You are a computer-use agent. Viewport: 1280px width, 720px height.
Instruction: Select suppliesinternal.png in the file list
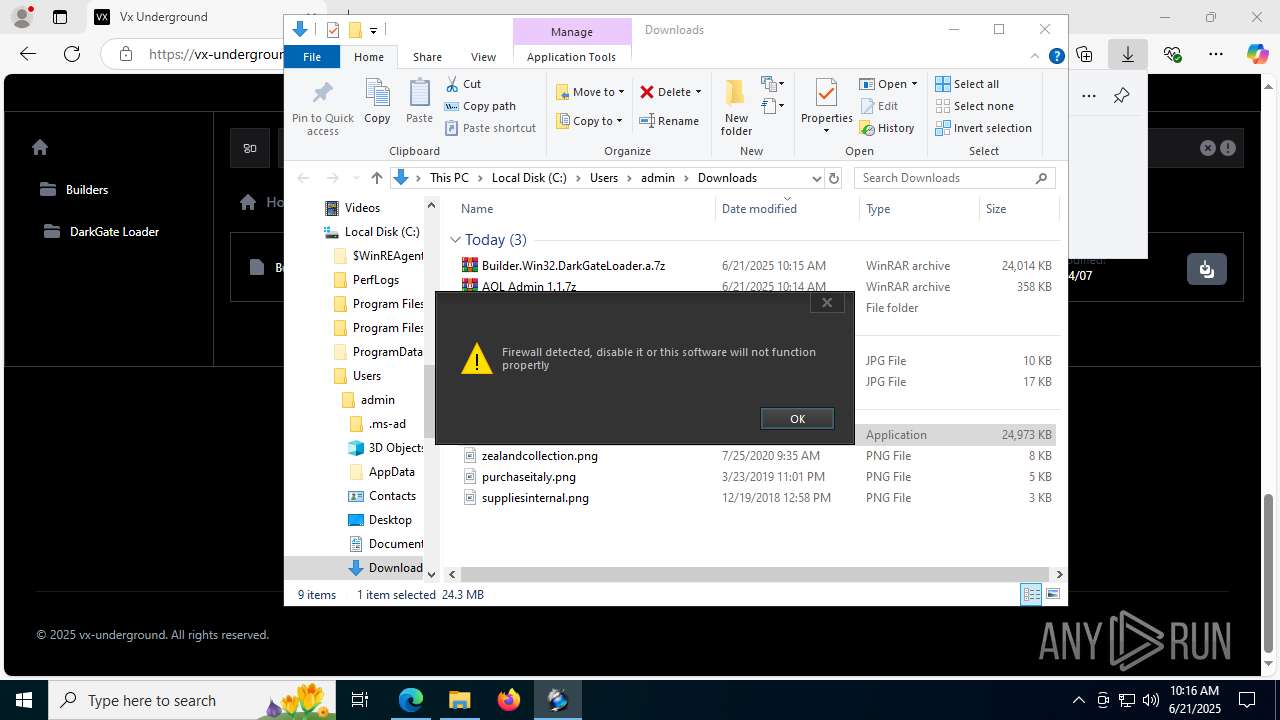(535, 498)
